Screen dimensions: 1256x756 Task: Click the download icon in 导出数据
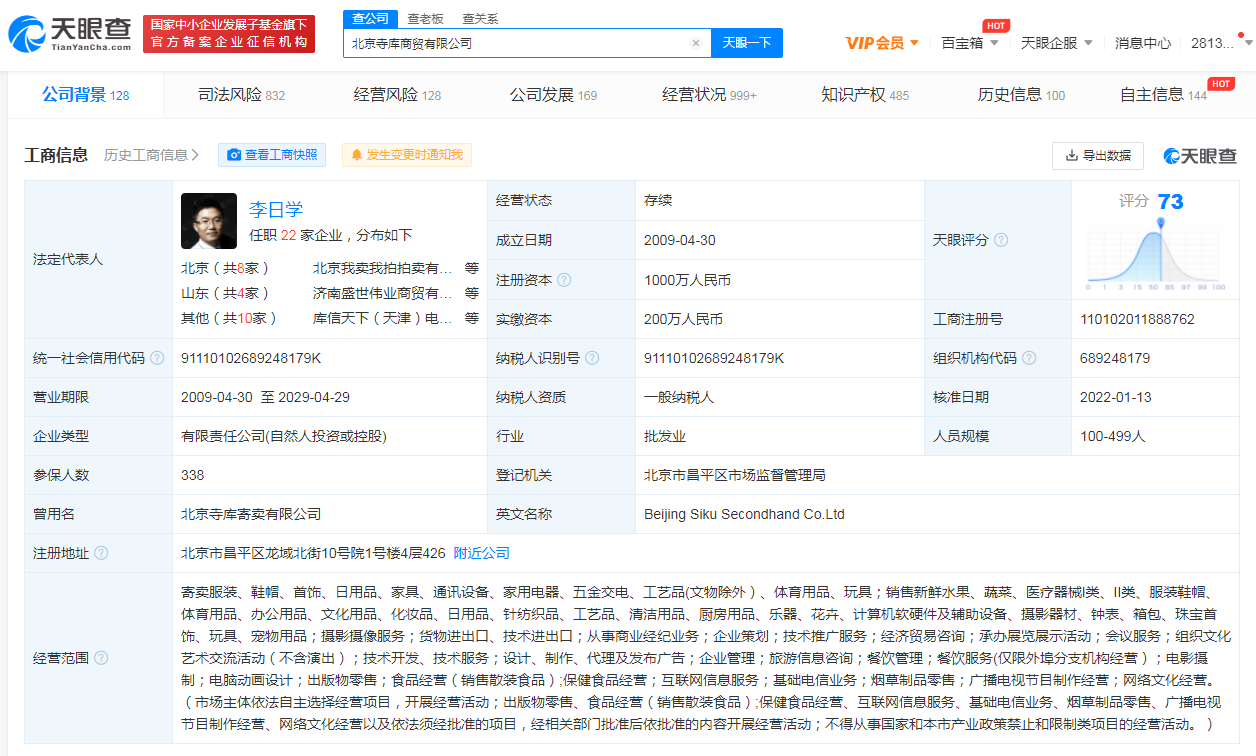tap(1072, 156)
